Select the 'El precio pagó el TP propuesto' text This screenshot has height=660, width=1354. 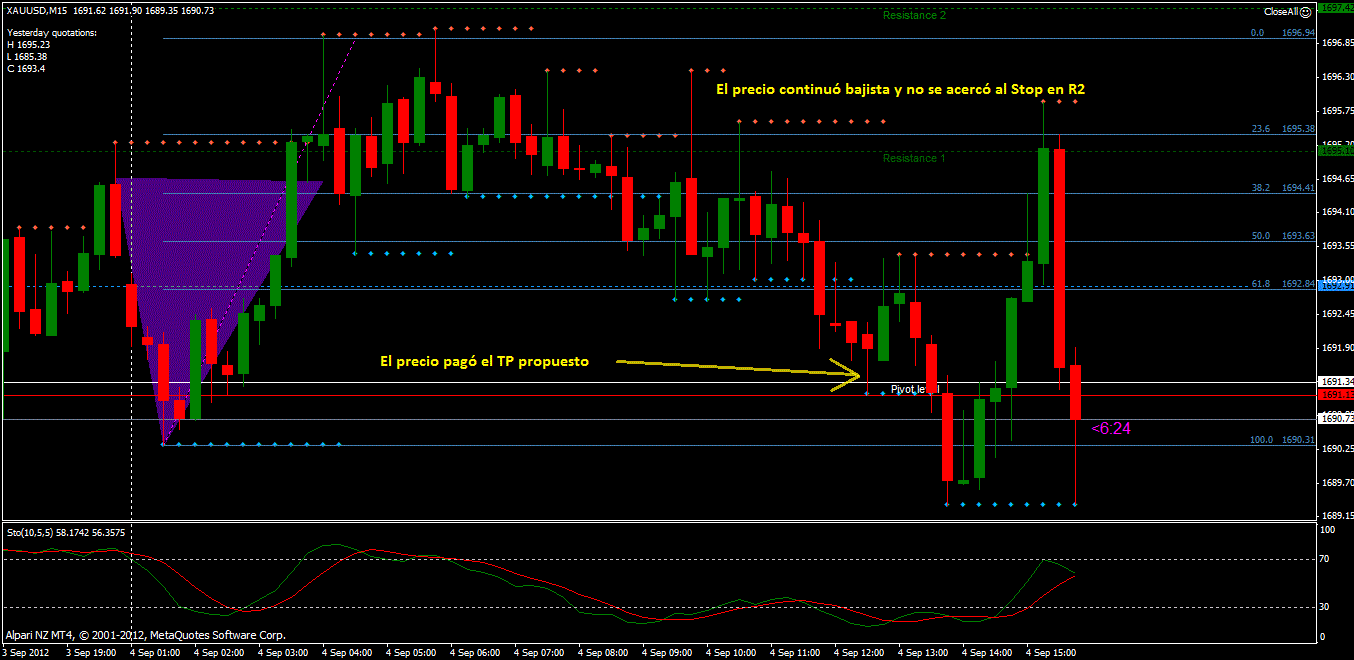coord(484,361)
